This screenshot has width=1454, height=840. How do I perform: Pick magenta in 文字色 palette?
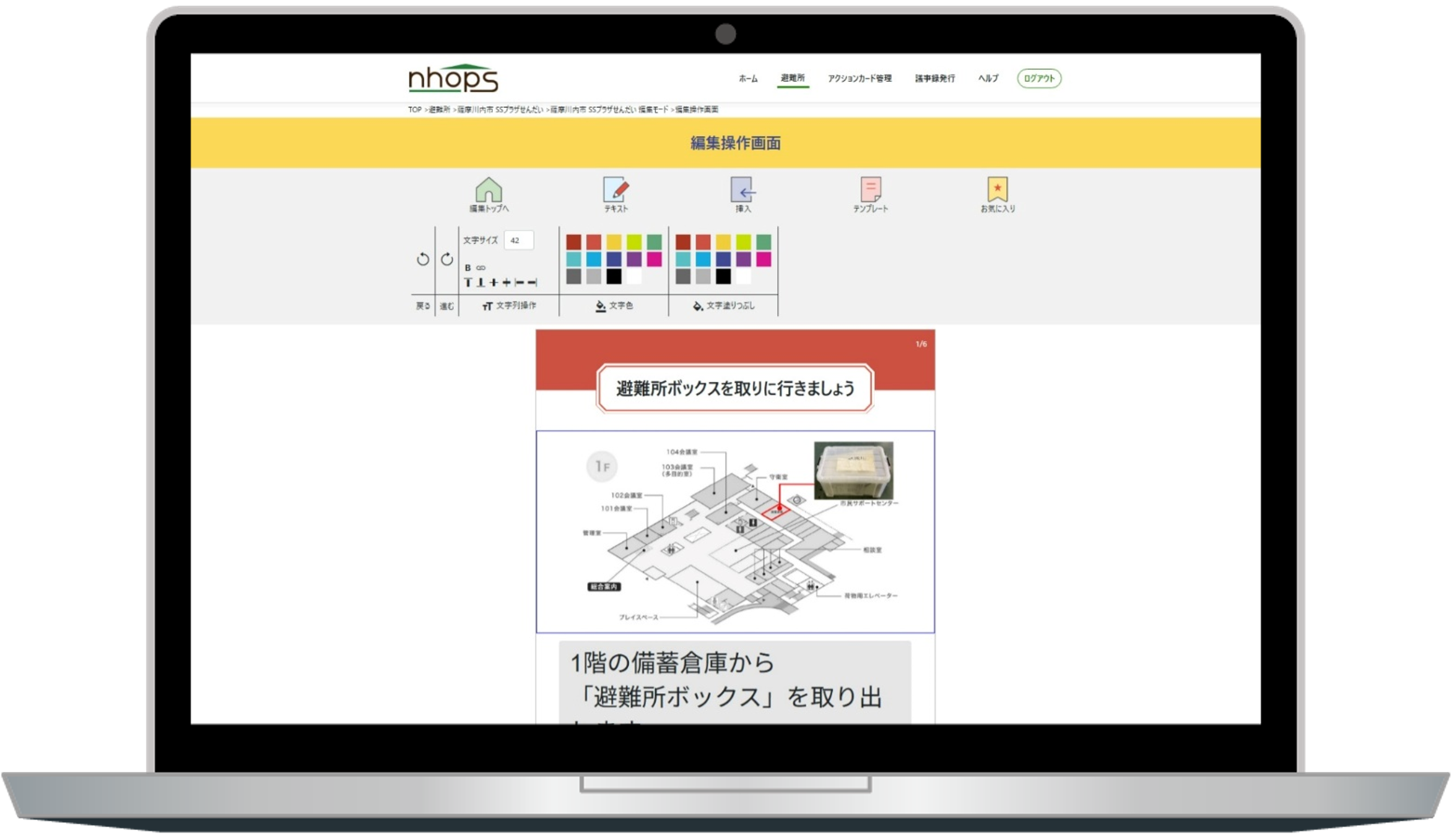tap(654, 259)
